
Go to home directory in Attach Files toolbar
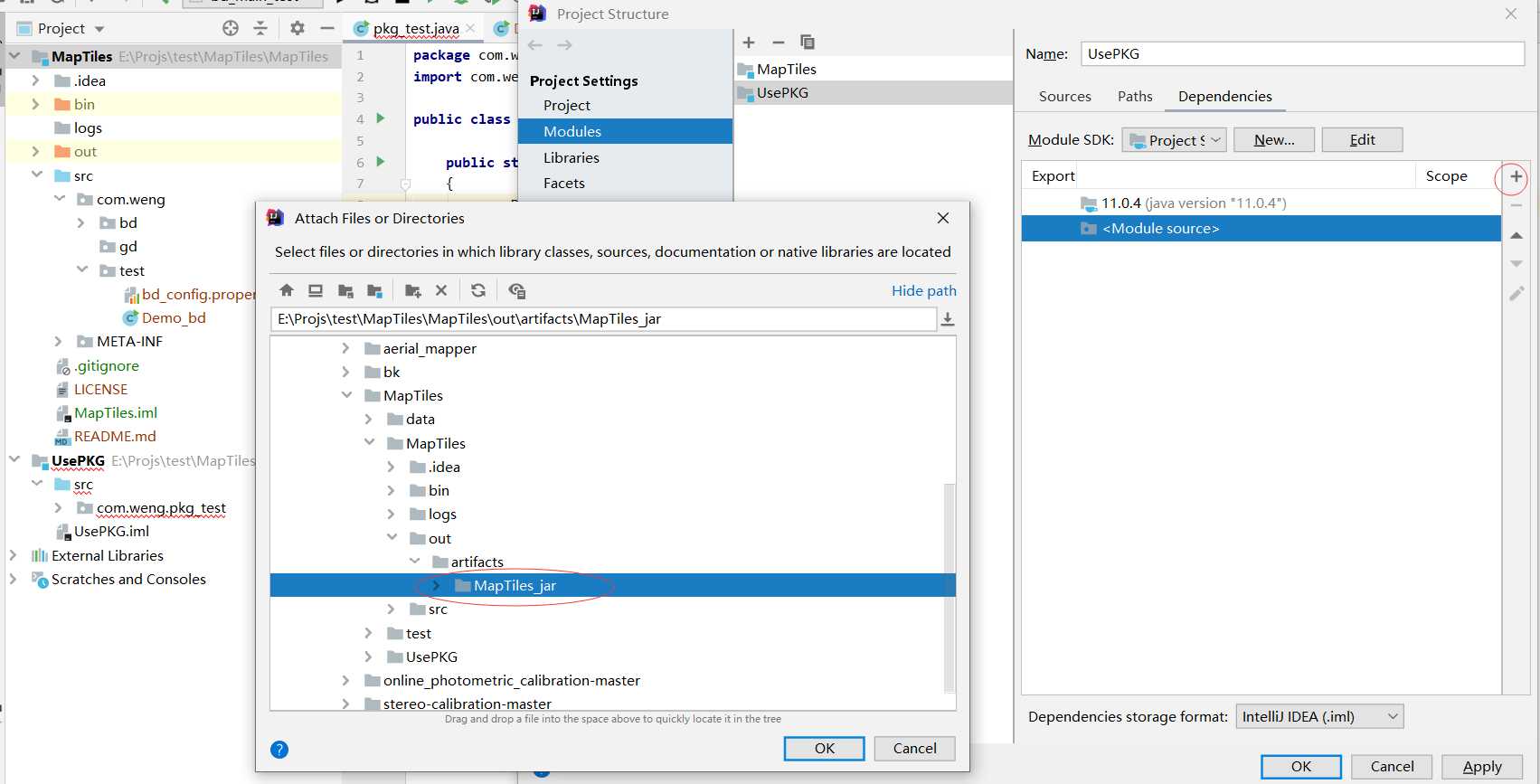287,290
